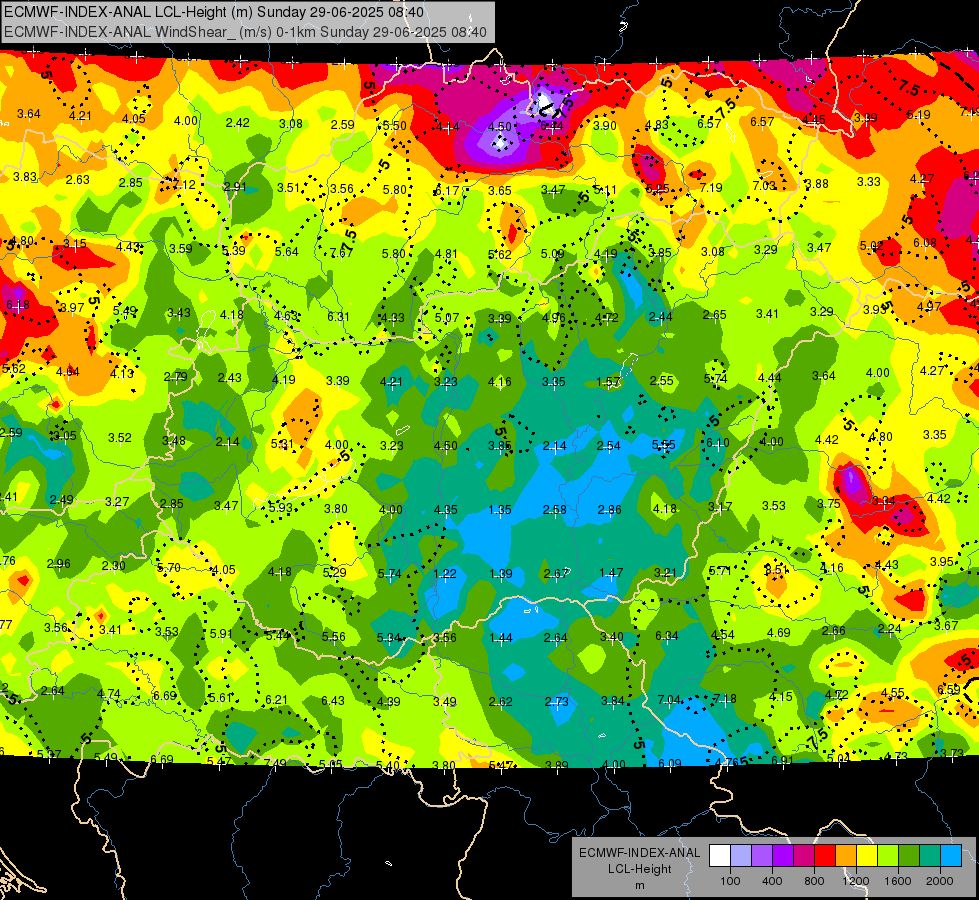Screen dimensions: 979x900
Task: Select the red legend color swatch
Action: coord(825,856)
